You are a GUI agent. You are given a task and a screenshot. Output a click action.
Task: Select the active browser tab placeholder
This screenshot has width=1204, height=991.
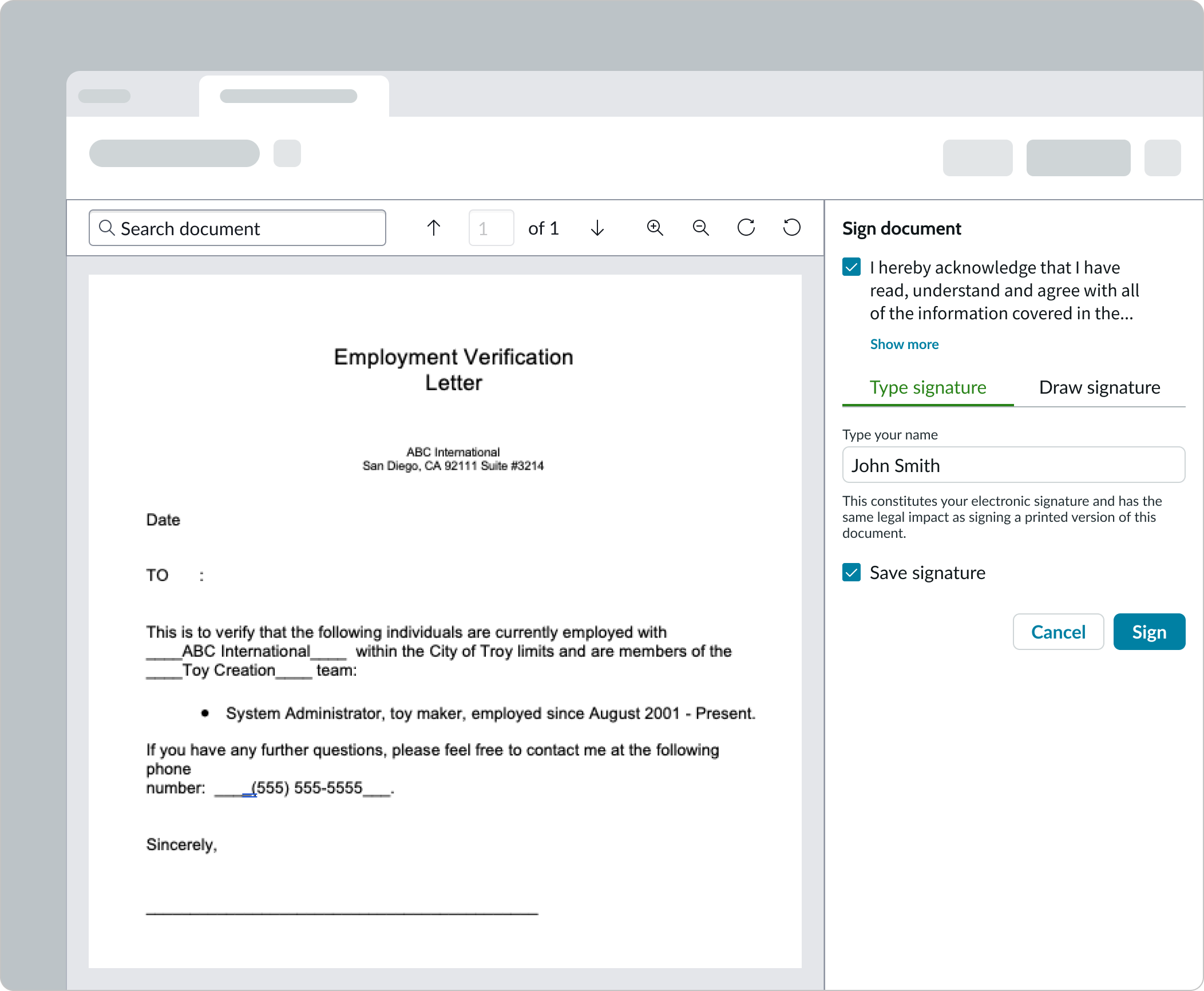(289, 96)
